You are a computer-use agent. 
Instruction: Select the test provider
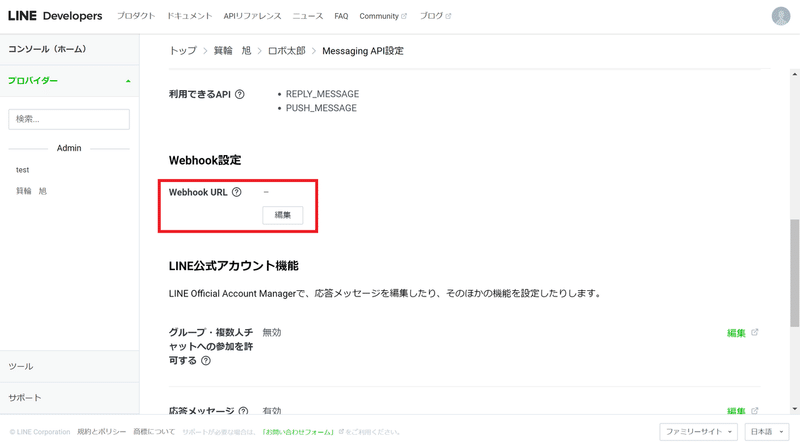tap(22, 170)
